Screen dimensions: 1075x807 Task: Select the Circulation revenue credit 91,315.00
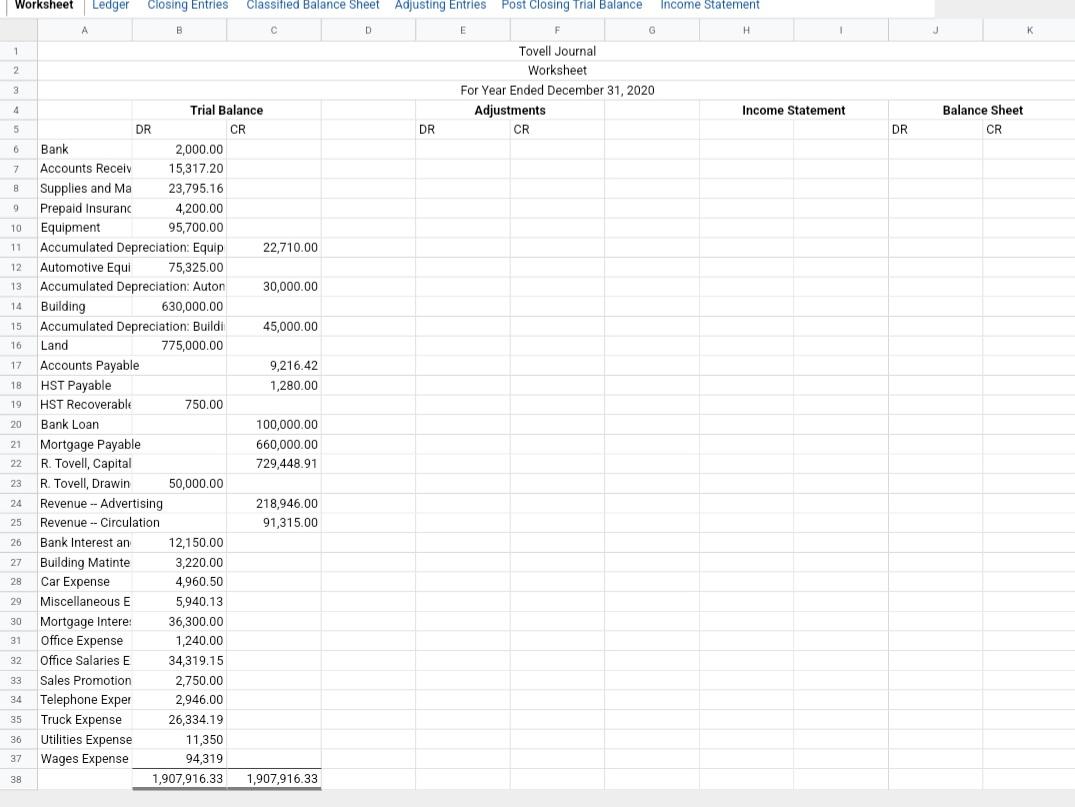274,523
